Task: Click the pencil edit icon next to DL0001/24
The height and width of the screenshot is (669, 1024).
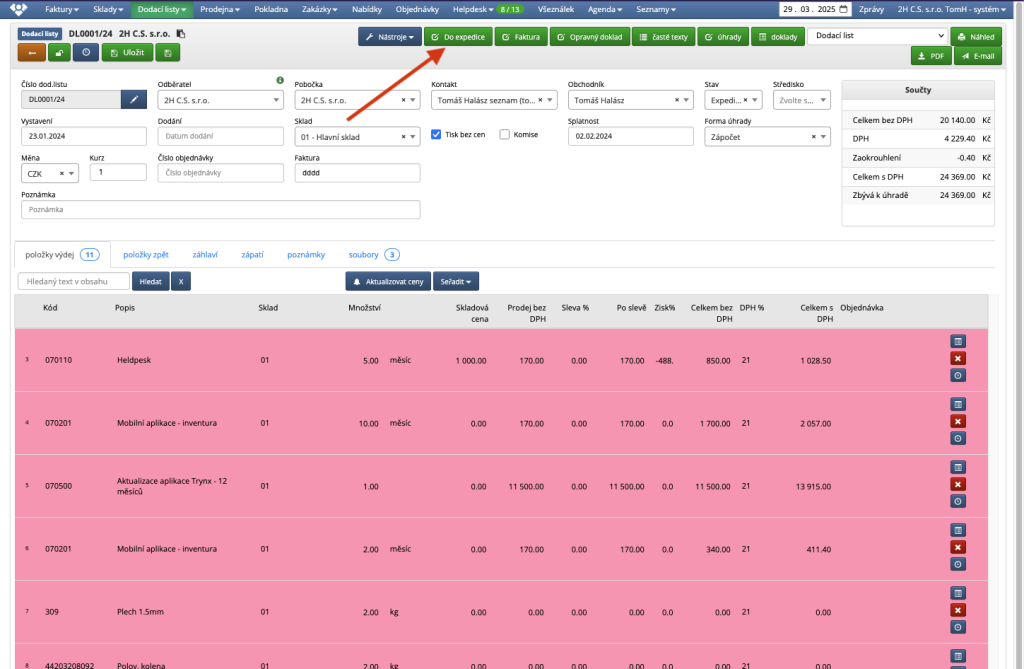Action: pos(134,99)
